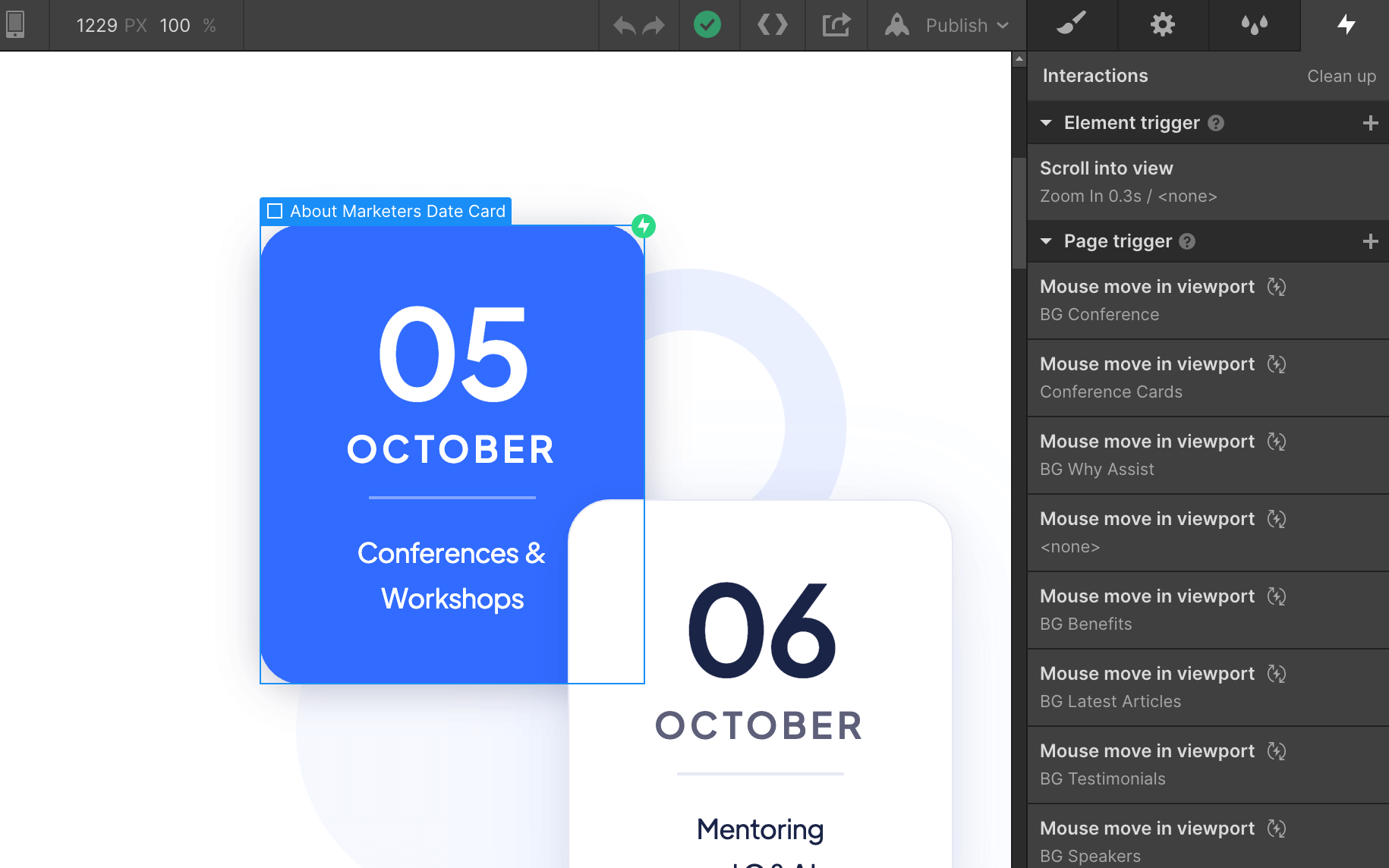Click the Clean up button
This screenshot has height=868, width=1389.
click(x=1341, y=76)
